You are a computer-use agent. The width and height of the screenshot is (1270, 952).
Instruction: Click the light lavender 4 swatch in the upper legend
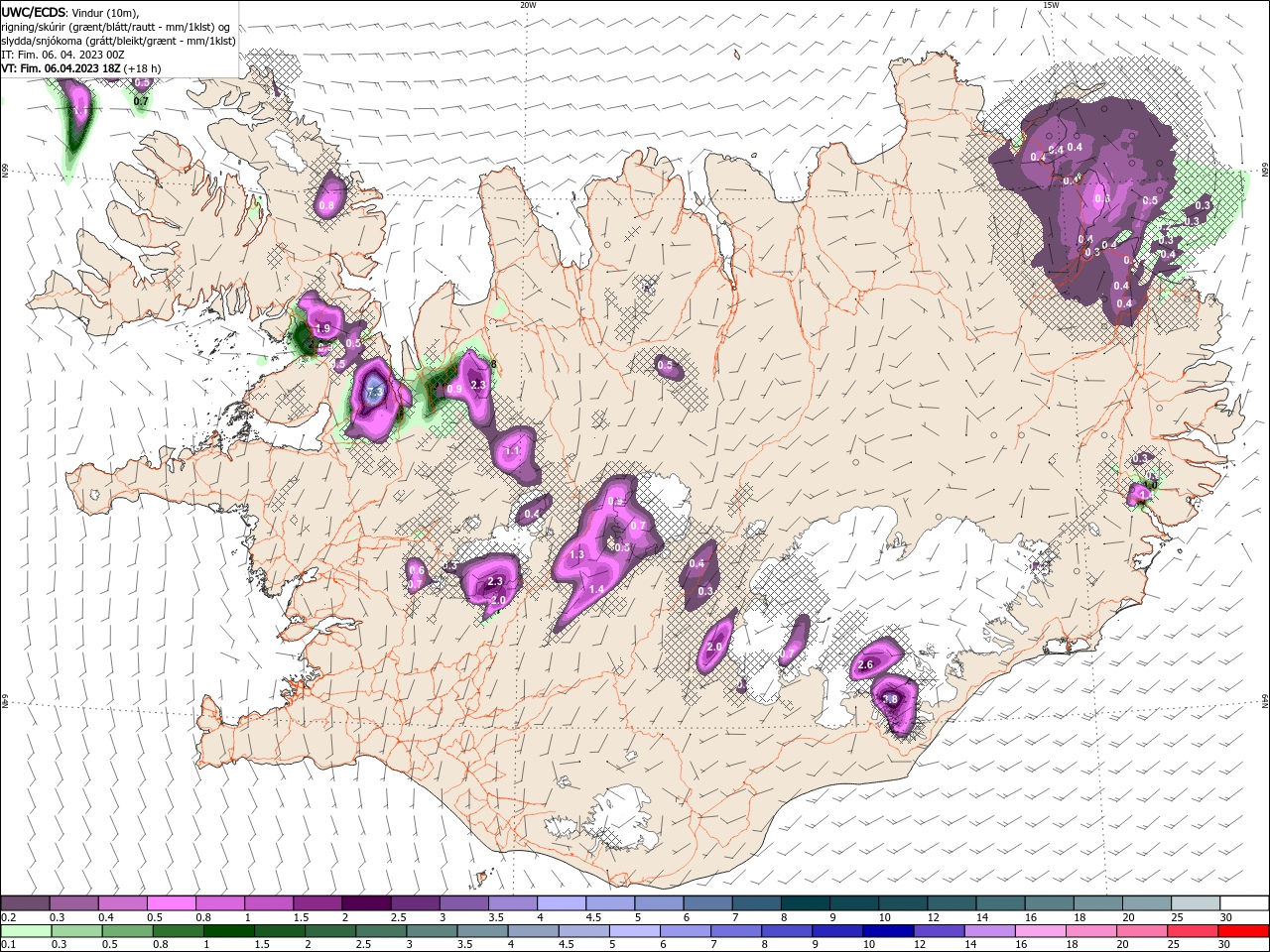561,903
